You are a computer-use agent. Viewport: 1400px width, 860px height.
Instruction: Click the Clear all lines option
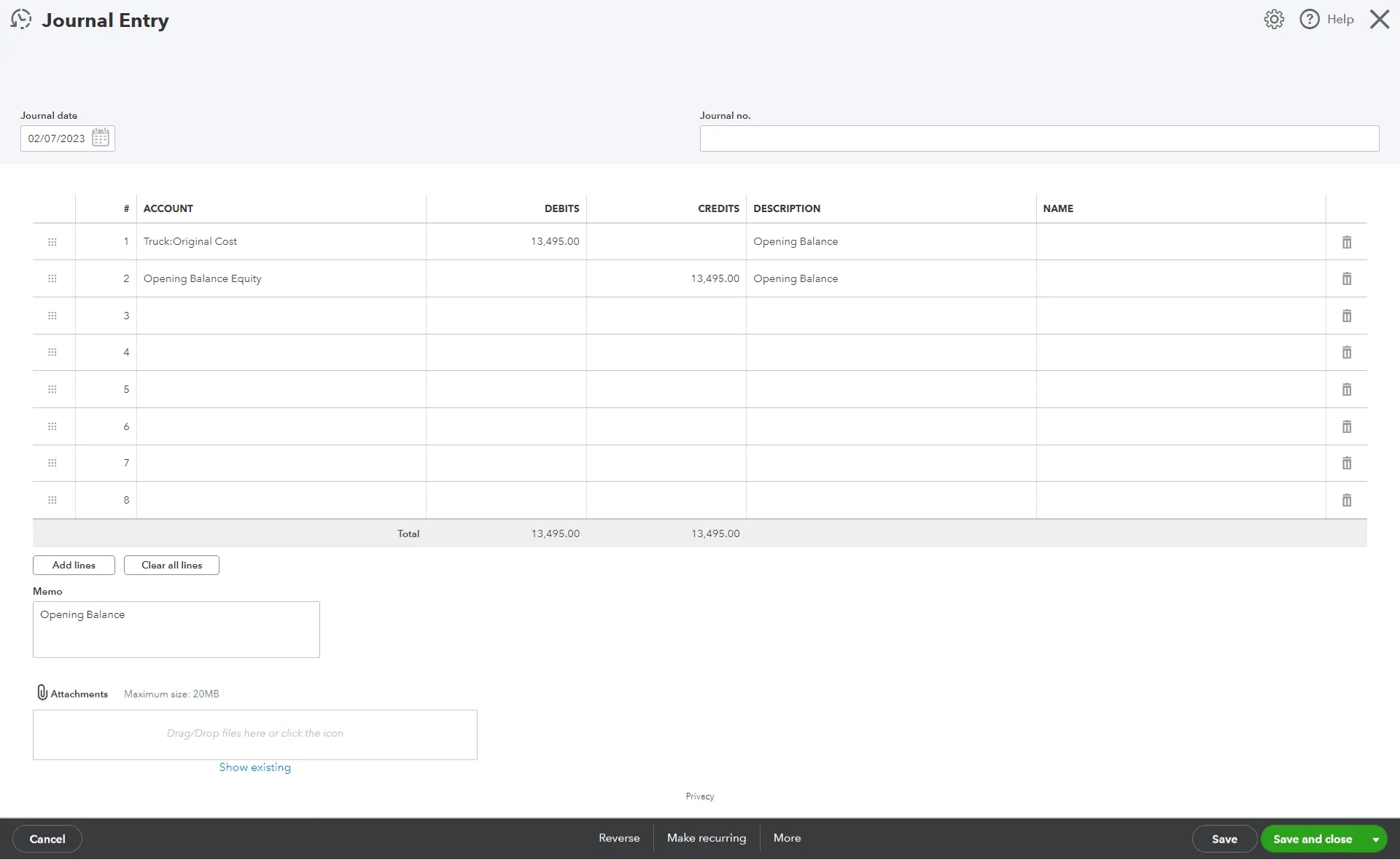tap(171, 564)
